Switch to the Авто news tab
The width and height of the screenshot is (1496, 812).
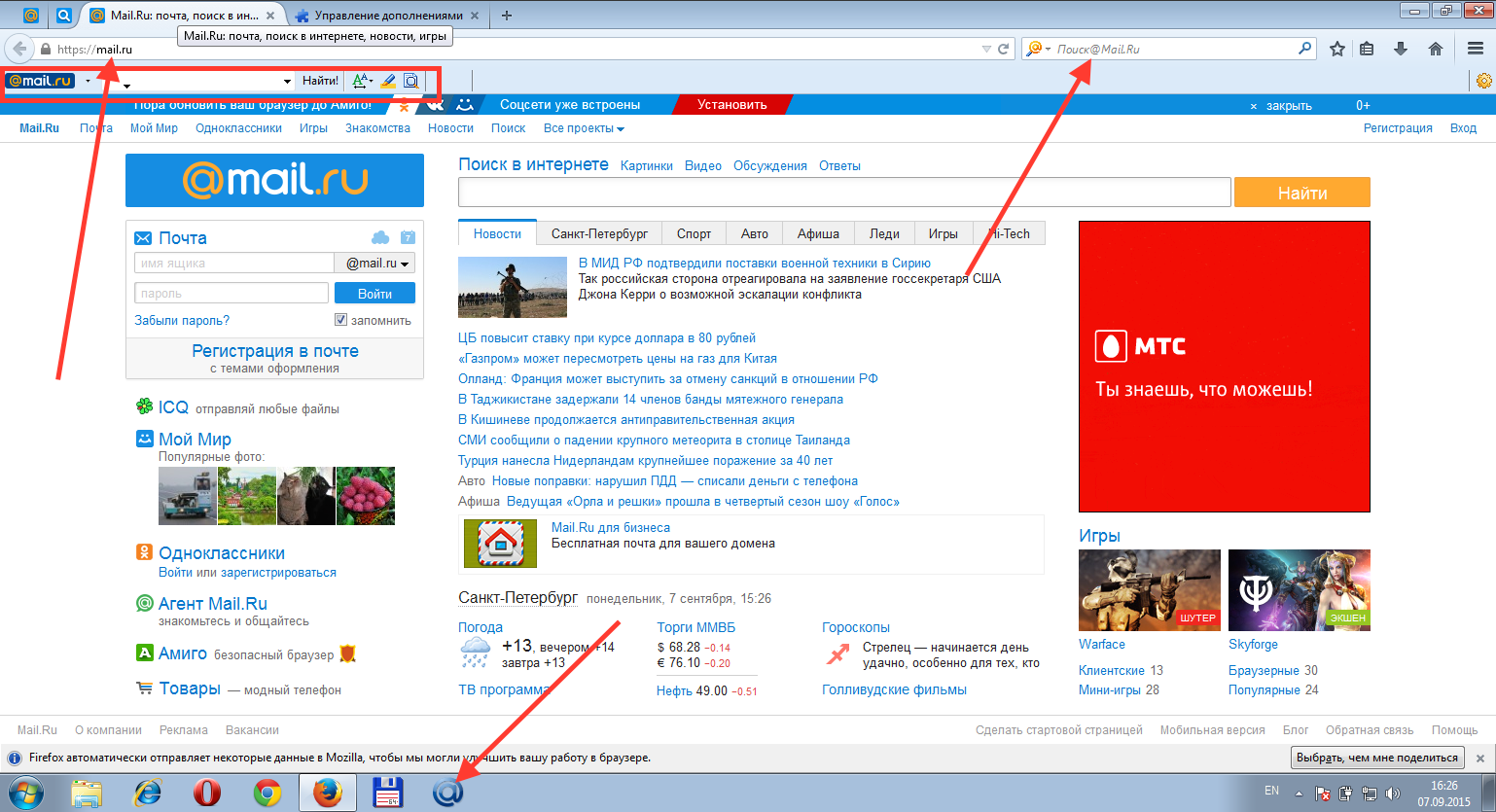[755, 233]
